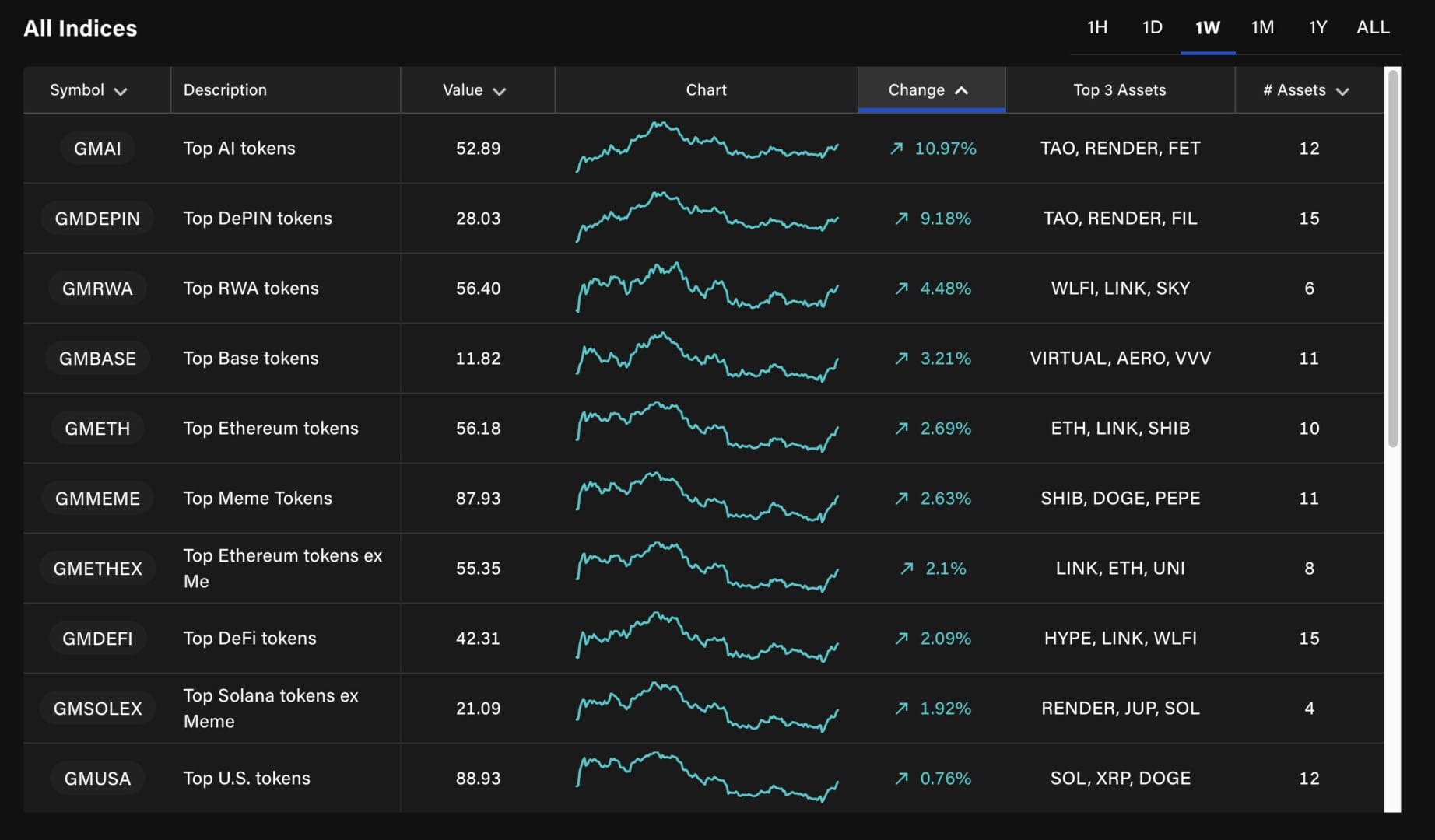
Task: Select the 1D timeframe tab
Action: pos(1153,28)
